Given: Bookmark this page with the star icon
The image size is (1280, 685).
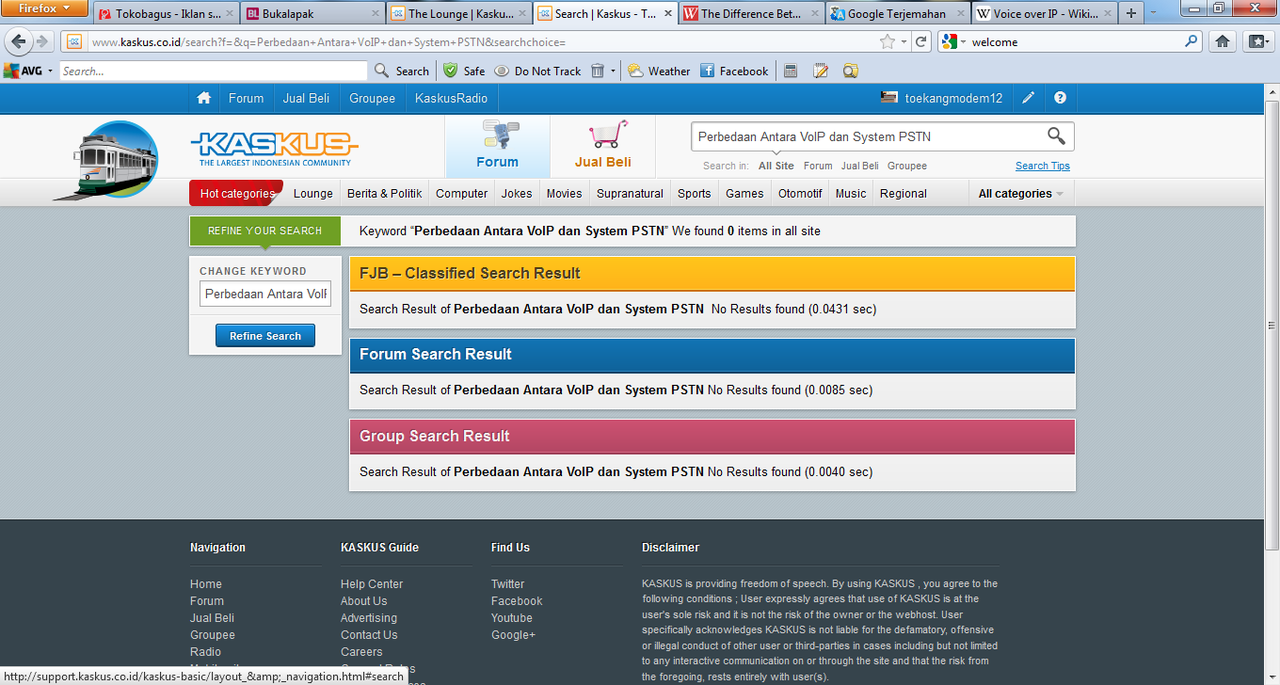Looking at the screenshot, I should (887, 42).
